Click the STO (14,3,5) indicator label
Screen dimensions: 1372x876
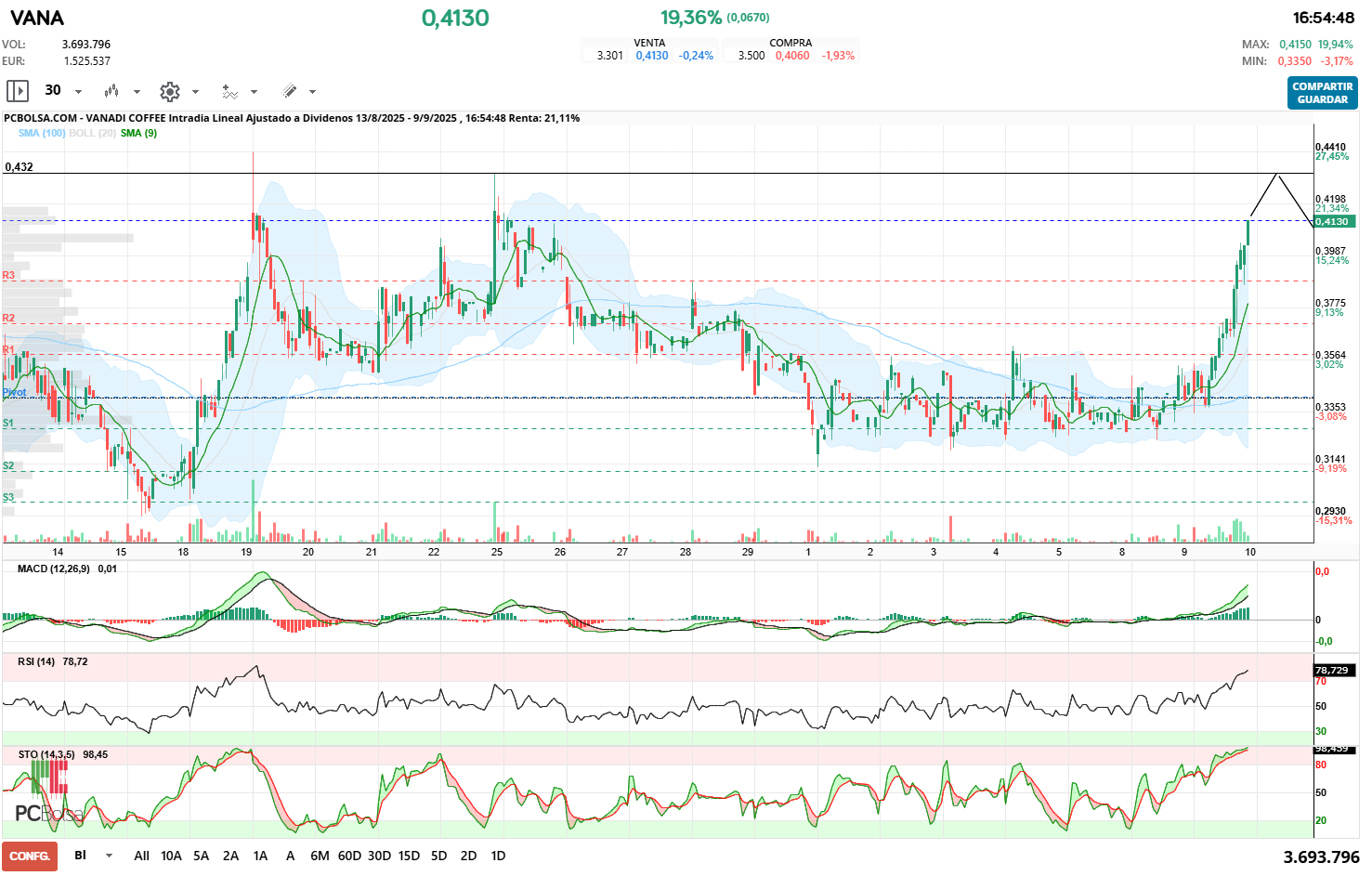pyautogui.click(x=46, y=754)
